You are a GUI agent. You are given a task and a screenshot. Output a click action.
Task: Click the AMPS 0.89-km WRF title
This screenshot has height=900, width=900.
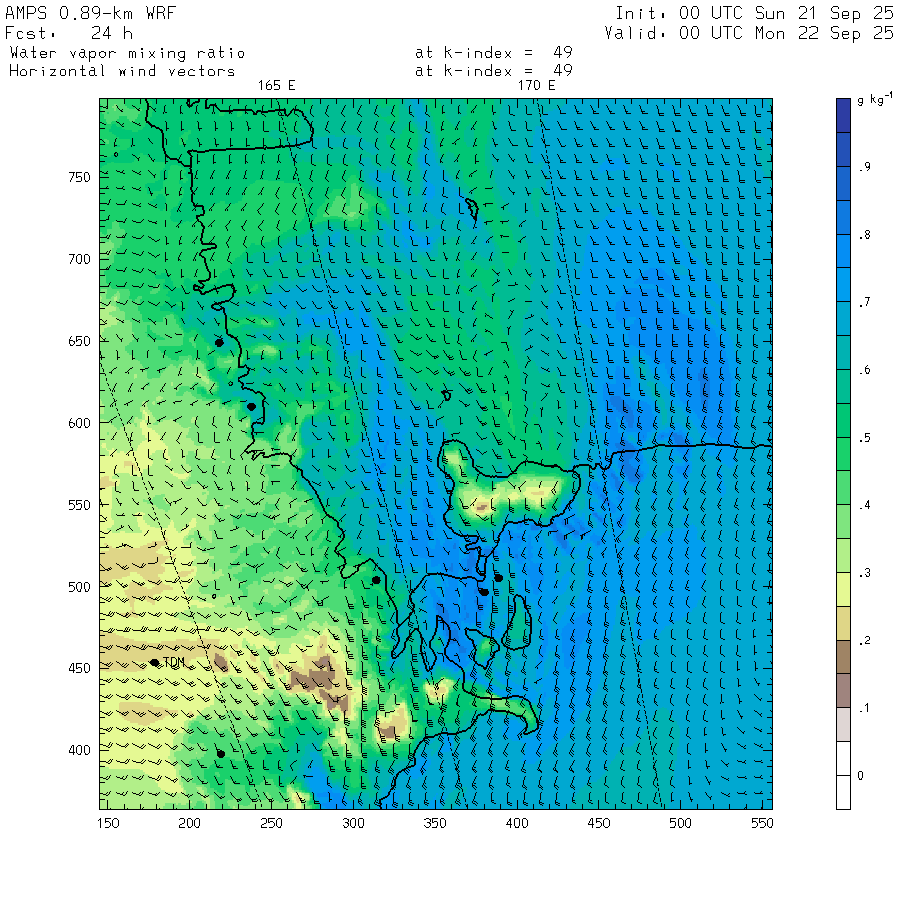[90, 13]
